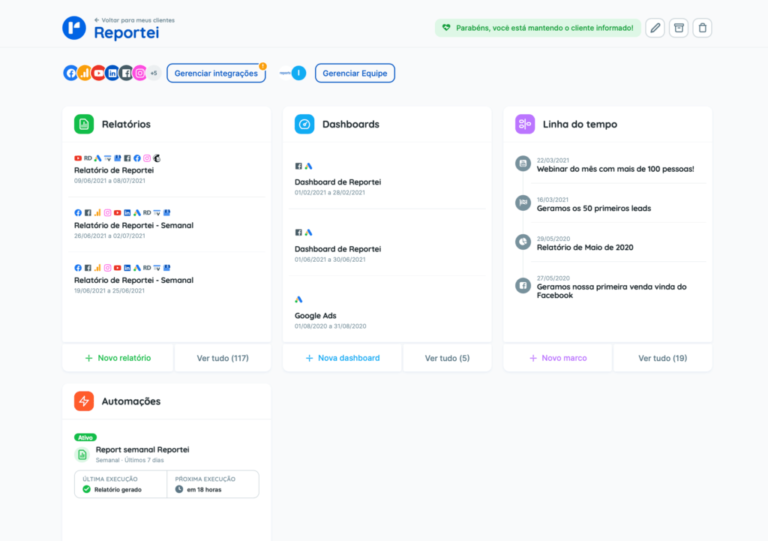Click the Facebook integration icon in top row
Viewport: 768px width, 541px height.
71,73
